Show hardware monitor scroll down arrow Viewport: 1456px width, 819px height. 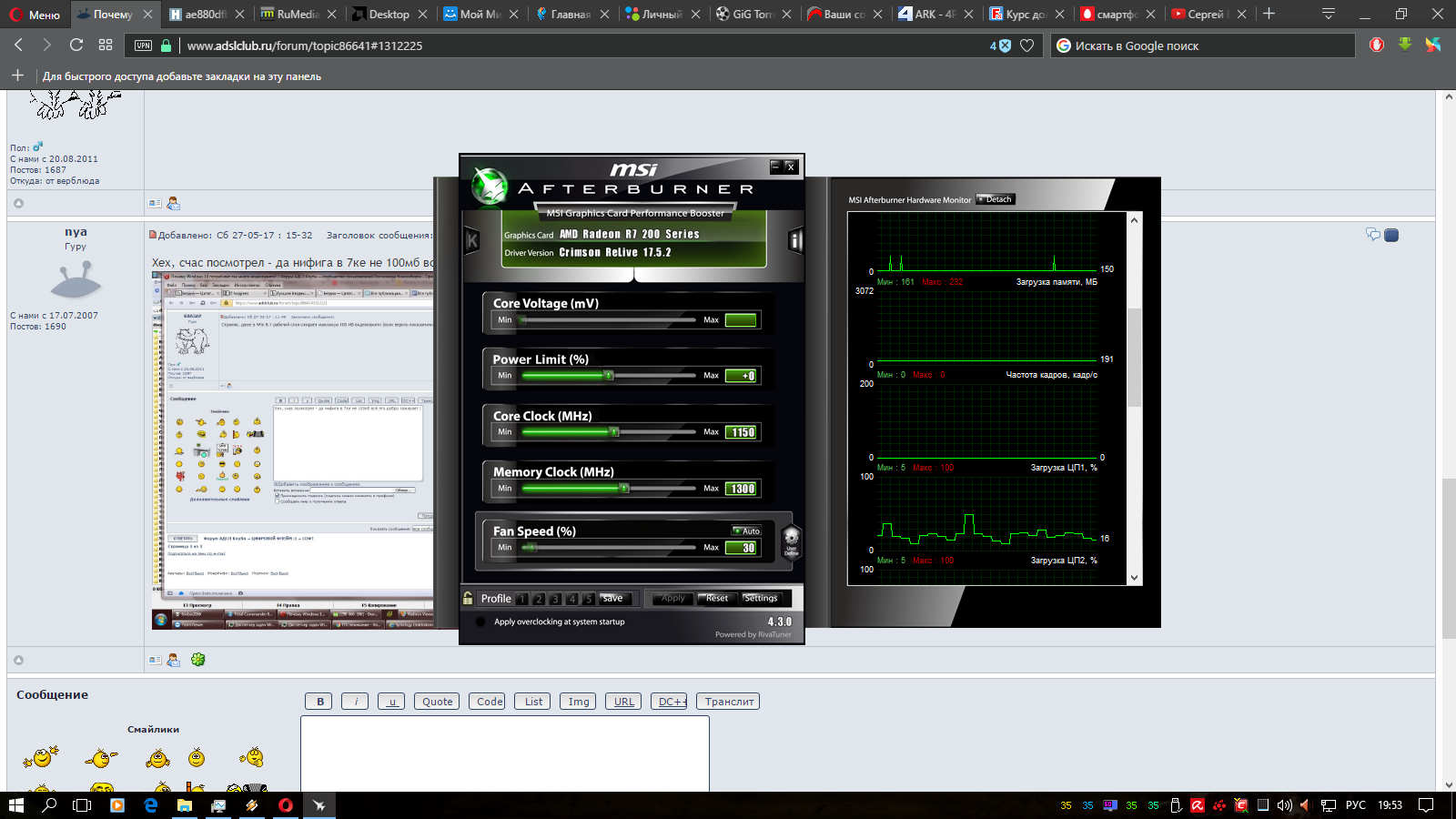[x=1134, y=578]
